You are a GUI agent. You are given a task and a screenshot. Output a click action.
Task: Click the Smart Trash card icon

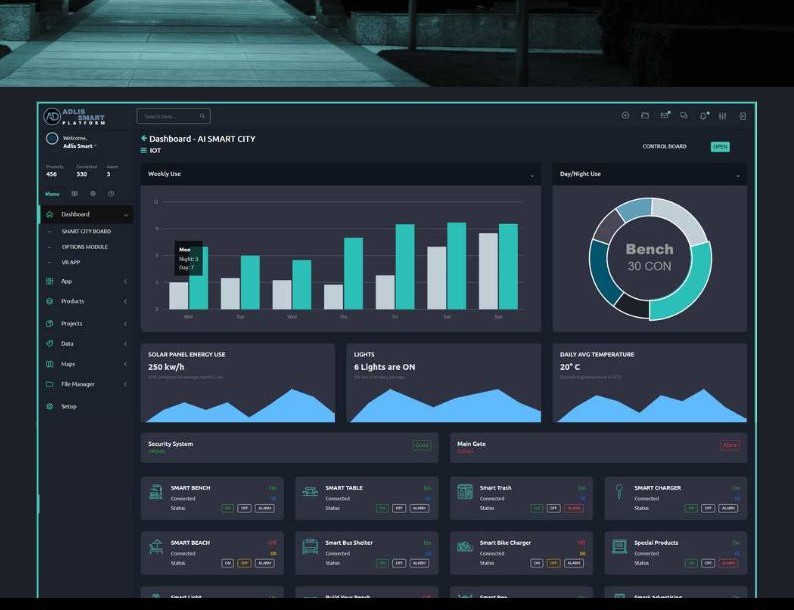coord(465,492)
